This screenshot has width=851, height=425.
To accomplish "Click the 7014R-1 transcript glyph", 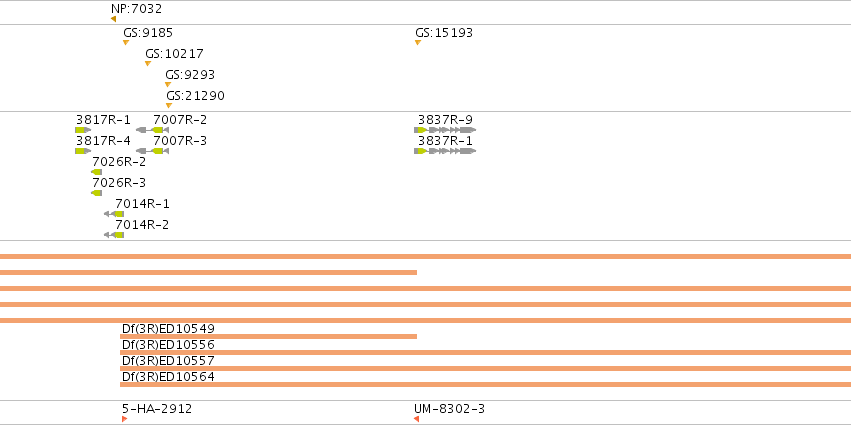I will click(x=114, y=214).
